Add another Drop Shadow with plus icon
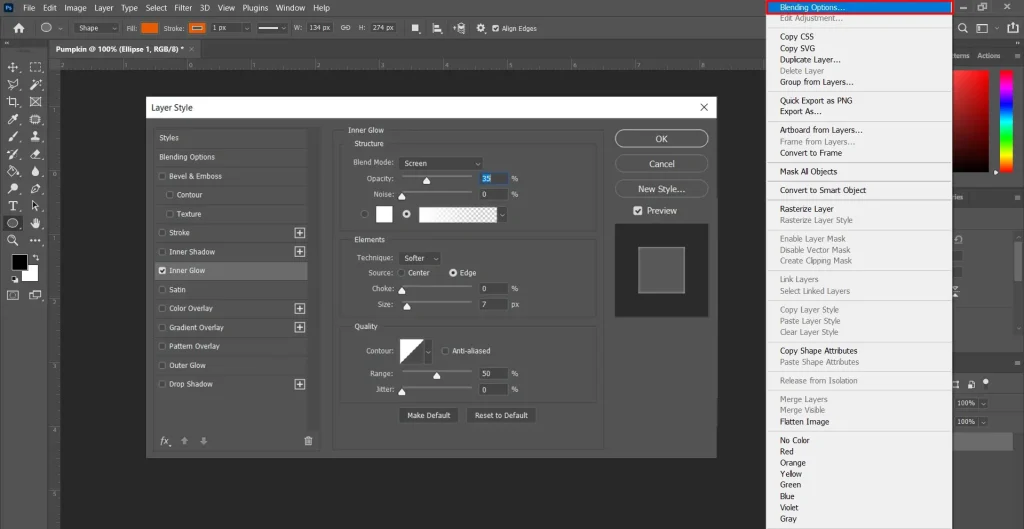Viewport: 1024px width, 529px height. pos(300,384)
